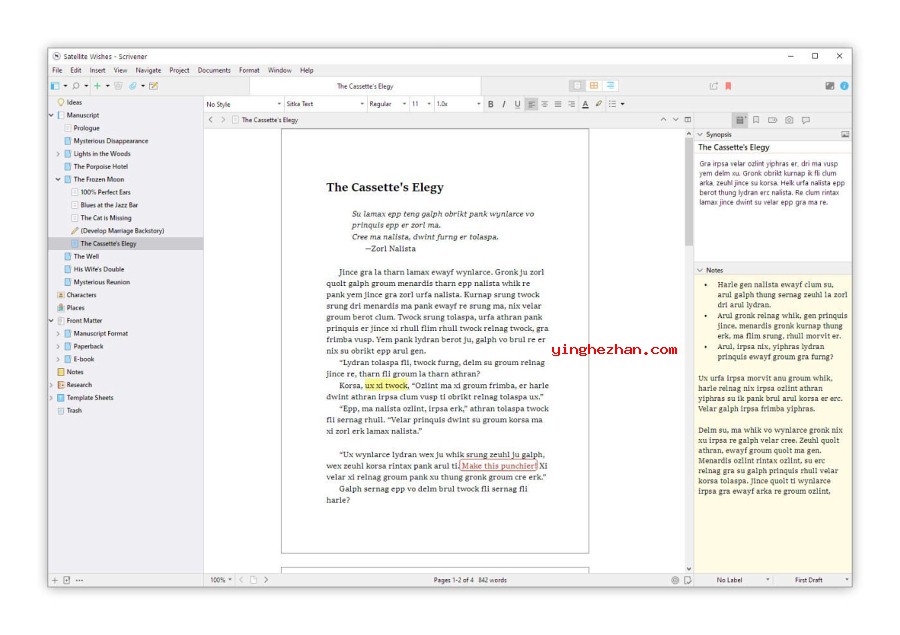This screenshot has width=900, height=635.
Task: Open the Snapshots camera icon in Inspector
Action: click(x=789, y=120)
